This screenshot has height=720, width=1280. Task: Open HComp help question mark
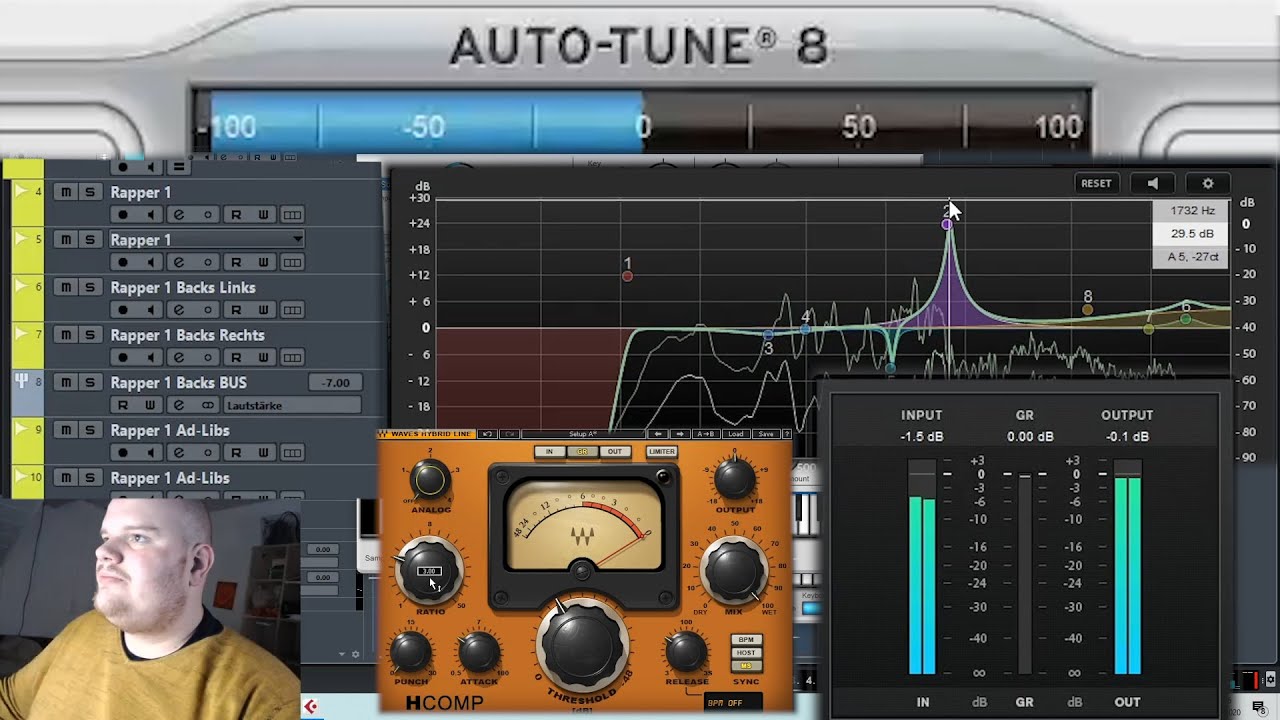(x=787, y=434)
